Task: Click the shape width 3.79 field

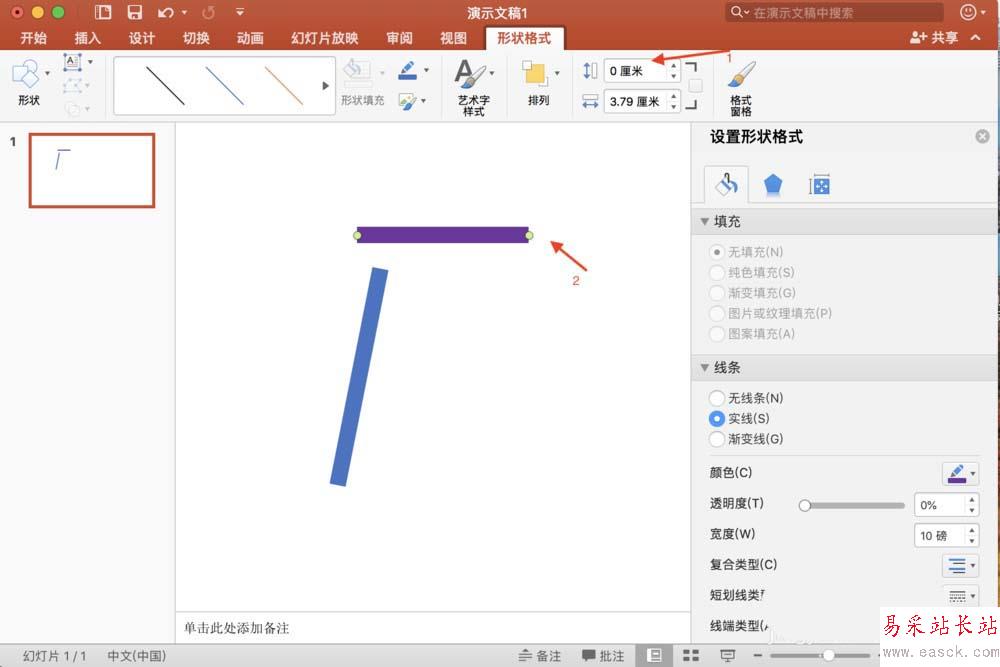Action: [x=636, y=101]
